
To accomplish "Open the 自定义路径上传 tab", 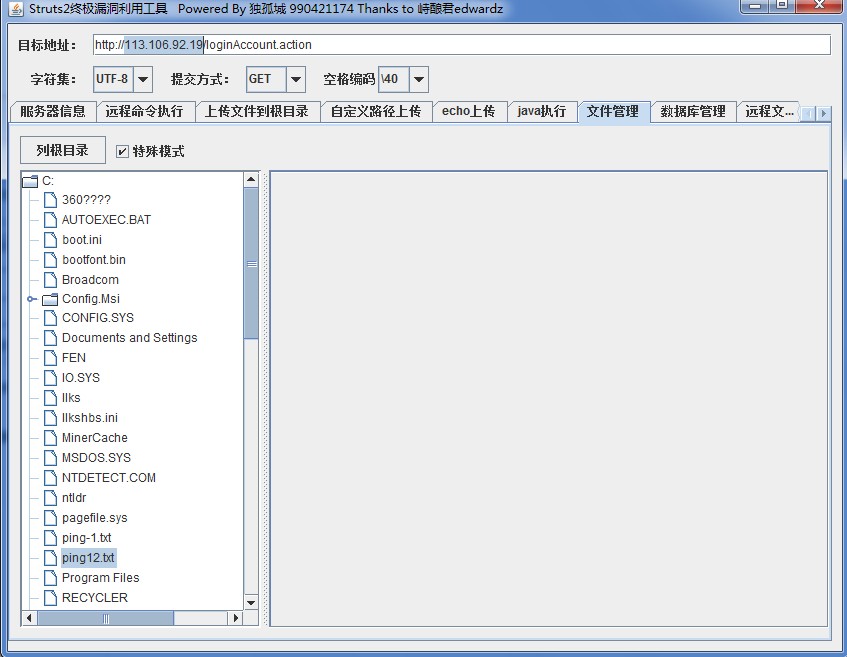I will (375, 111).
